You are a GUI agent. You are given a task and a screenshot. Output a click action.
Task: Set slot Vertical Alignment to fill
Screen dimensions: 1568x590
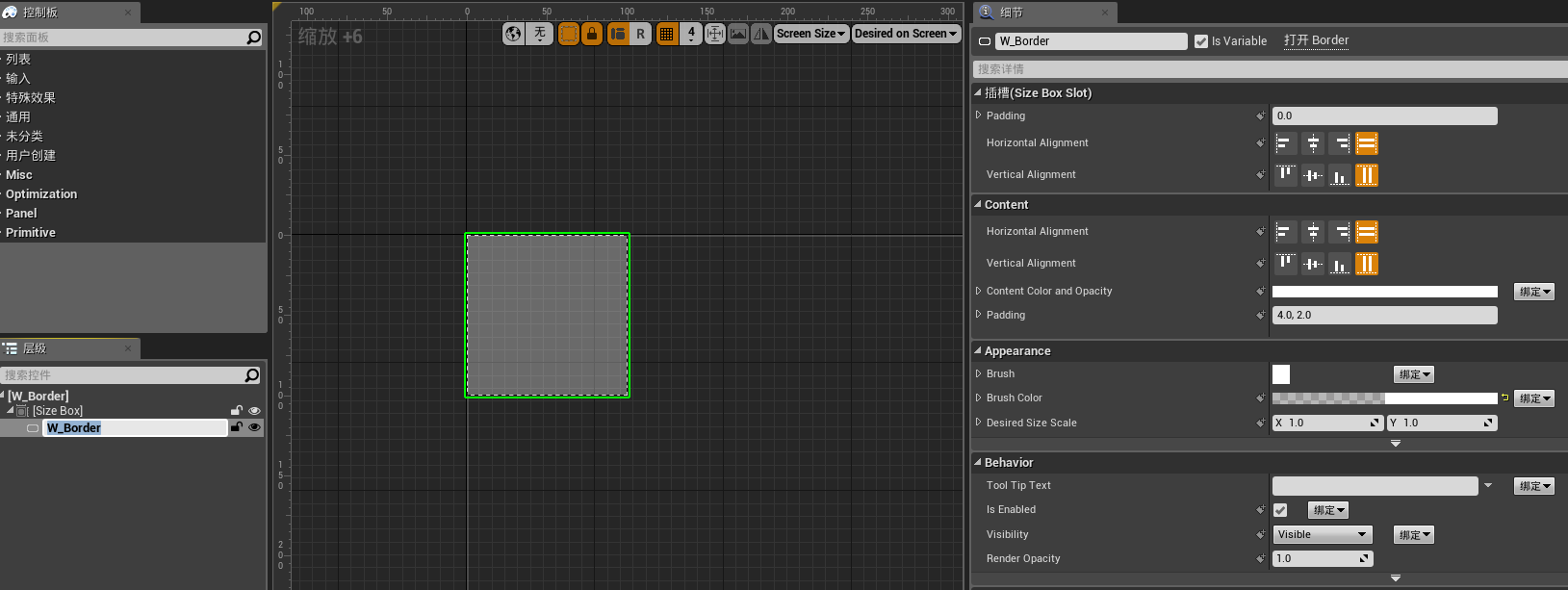(x=1367, y=175)
